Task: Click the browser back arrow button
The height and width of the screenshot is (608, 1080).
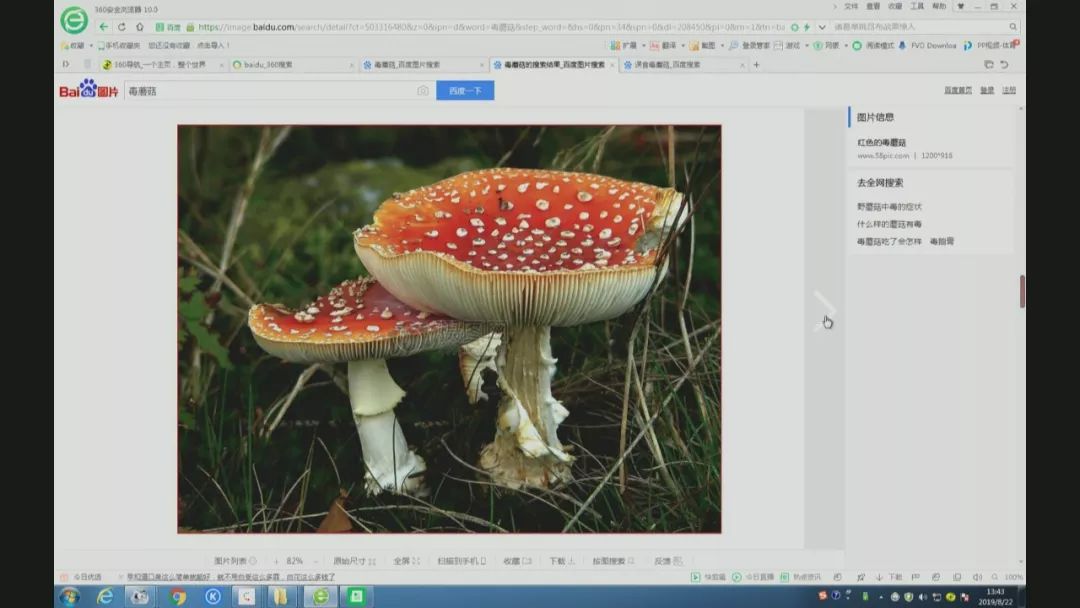Action: tap(104, 27)
